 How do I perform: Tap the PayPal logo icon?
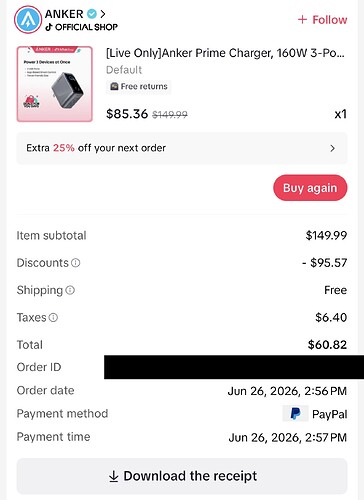click(x=295, y=414)
